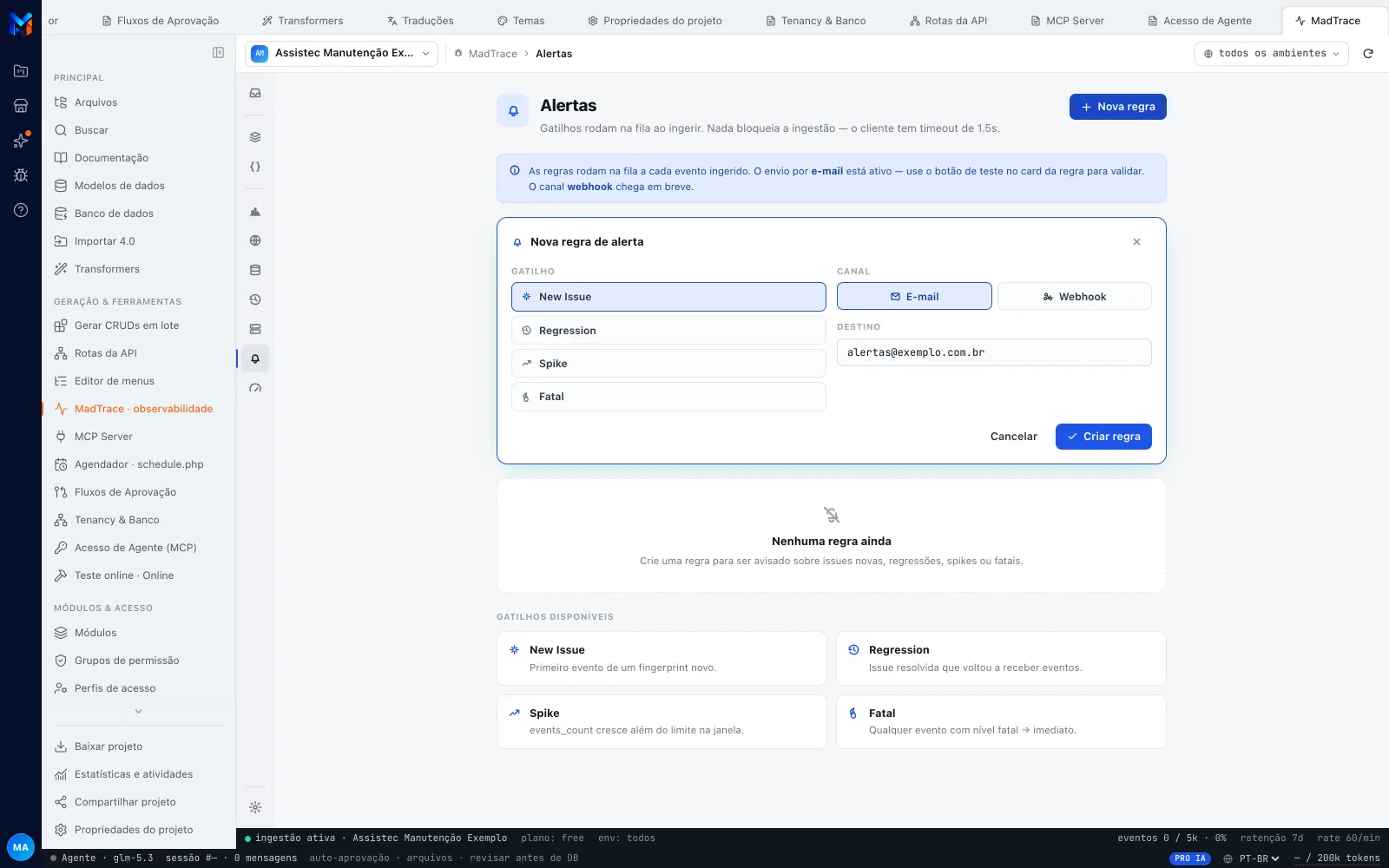Open the bug icon in left rail
This screenshot has height=868, width=1389.
point(21,175)
